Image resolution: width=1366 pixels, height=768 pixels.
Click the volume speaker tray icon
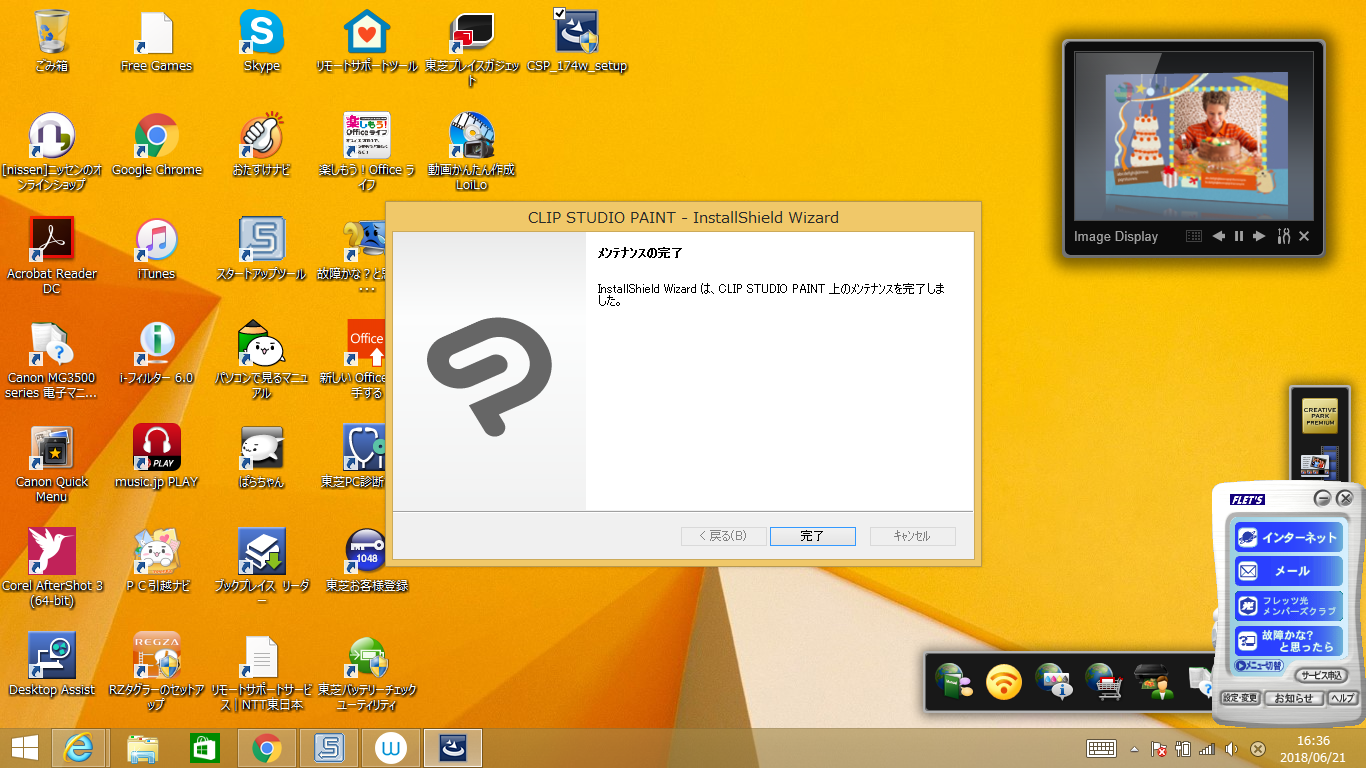coord(1232,749)
